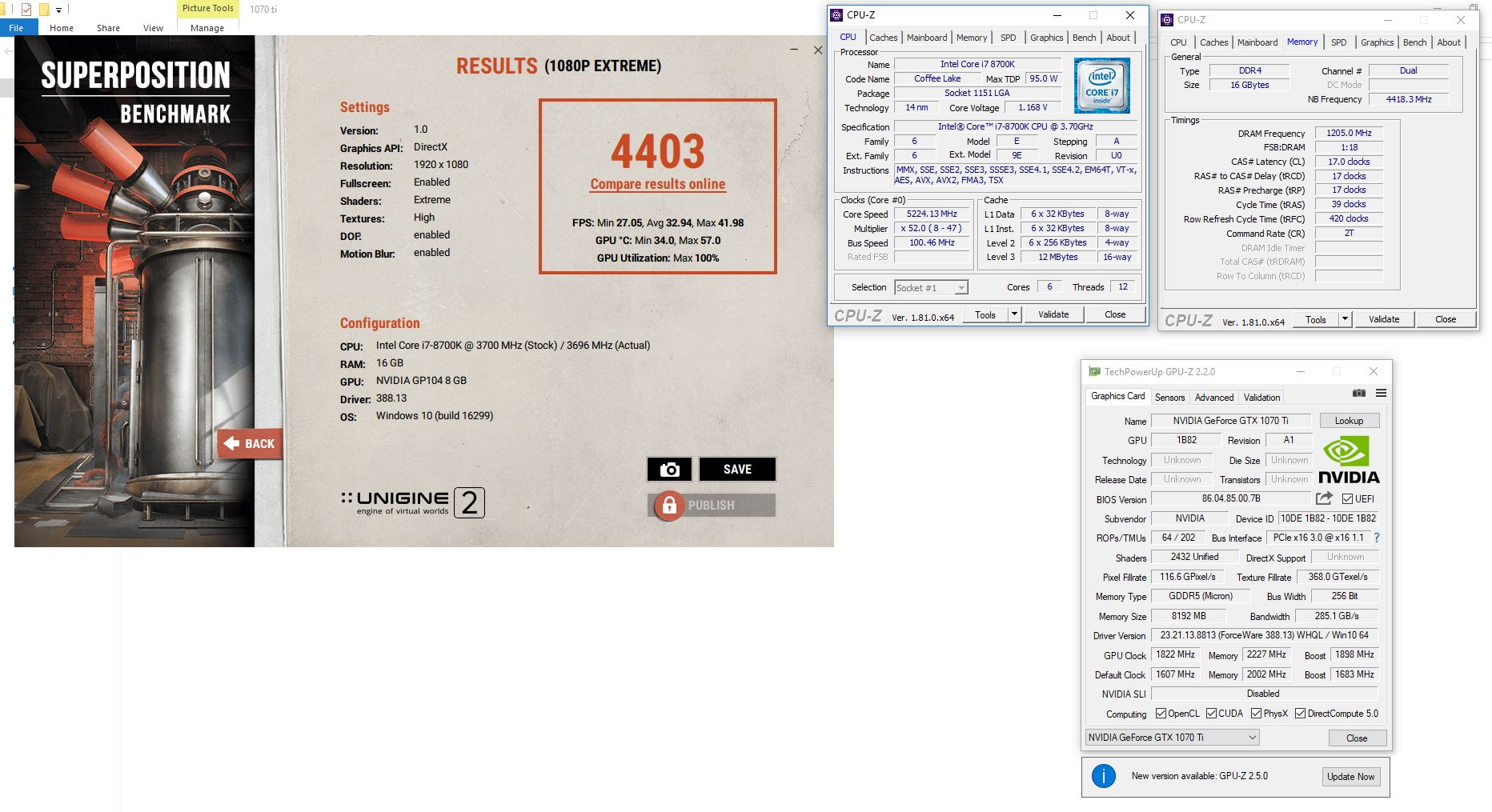Switch to the Sensors tab in GPU-Z

(x=1169, y=398)
